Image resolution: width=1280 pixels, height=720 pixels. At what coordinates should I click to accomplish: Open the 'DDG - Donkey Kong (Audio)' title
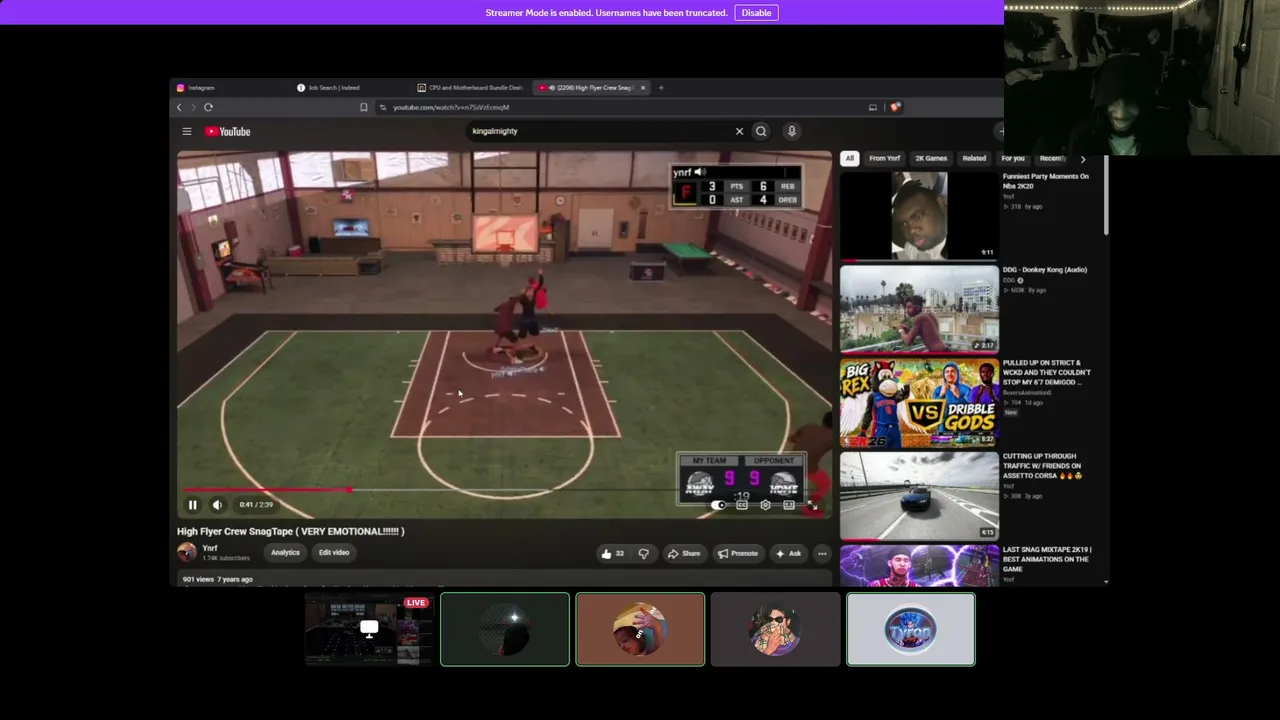[x=1045, y=270]
